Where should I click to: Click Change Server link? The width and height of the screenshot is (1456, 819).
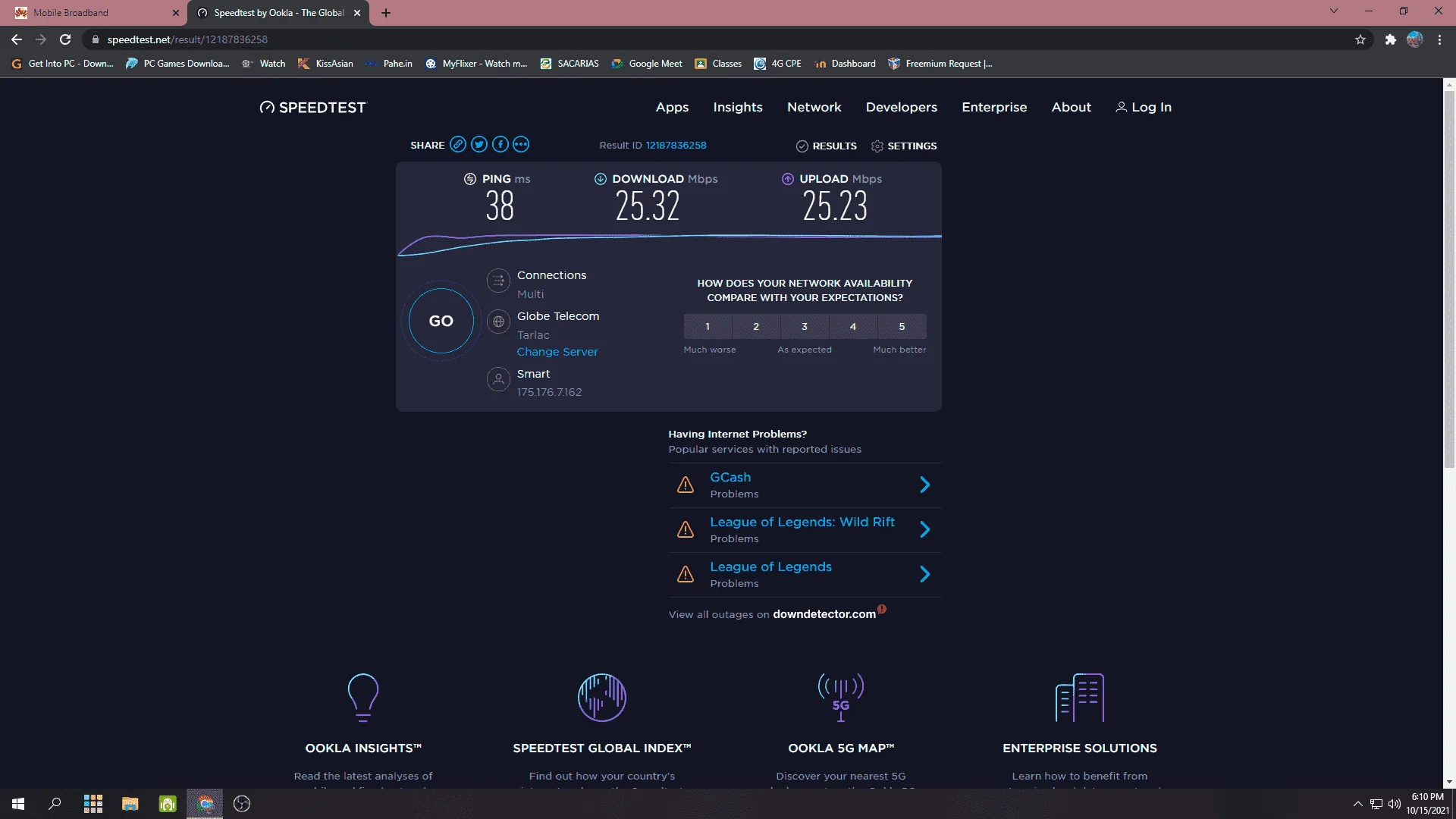(557, 352)
